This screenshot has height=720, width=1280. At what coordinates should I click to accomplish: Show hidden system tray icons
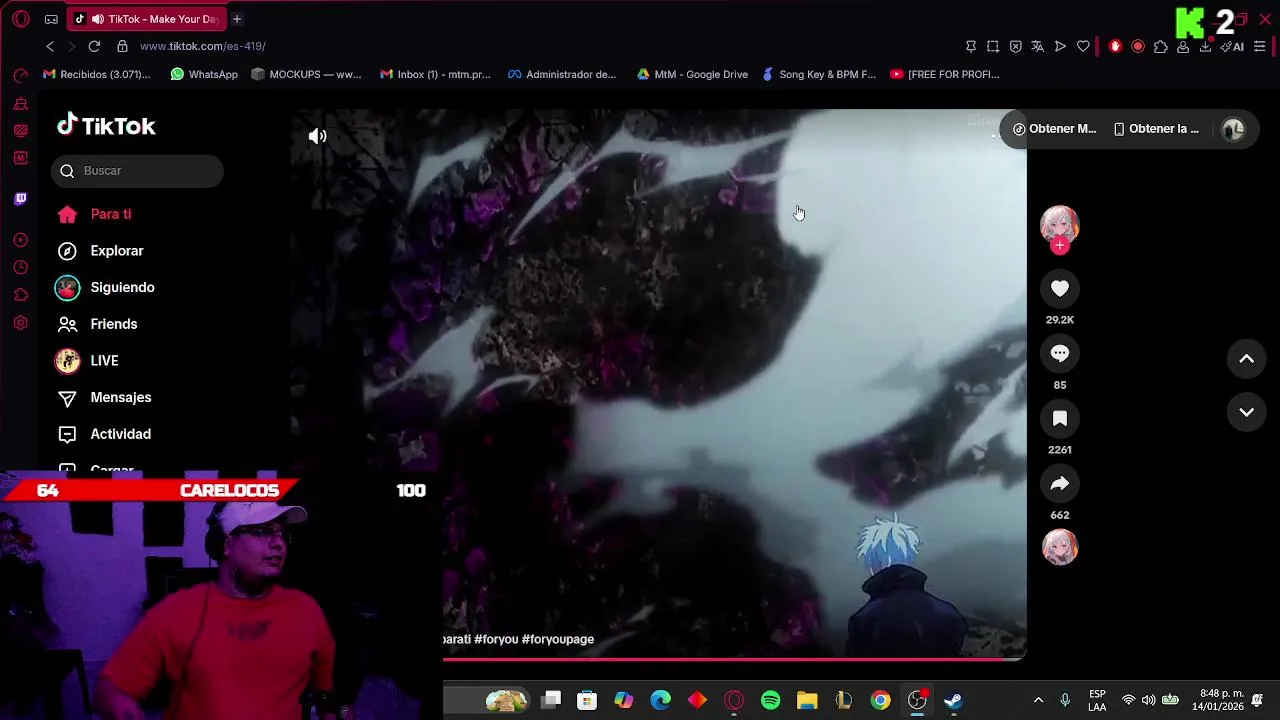1038,700
